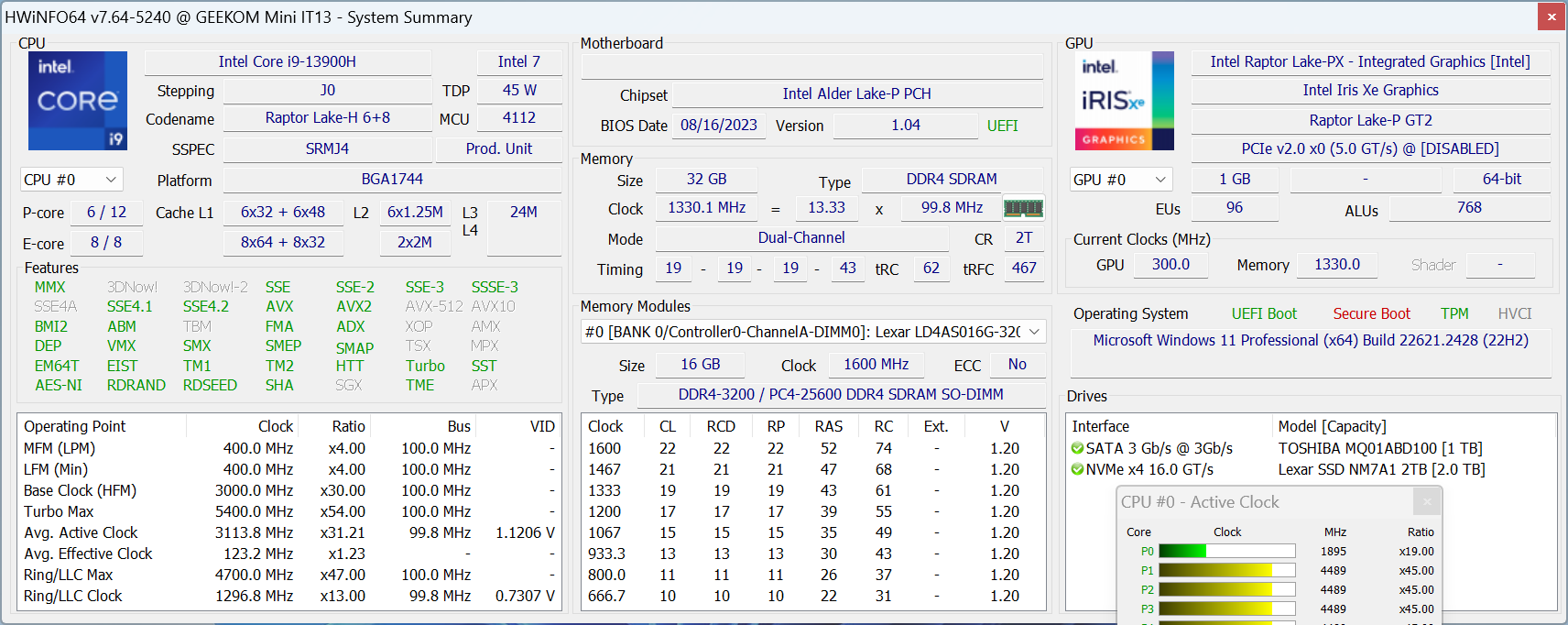Click the Memory Clock 1330.1 MHz value

(x=707, y=208)
